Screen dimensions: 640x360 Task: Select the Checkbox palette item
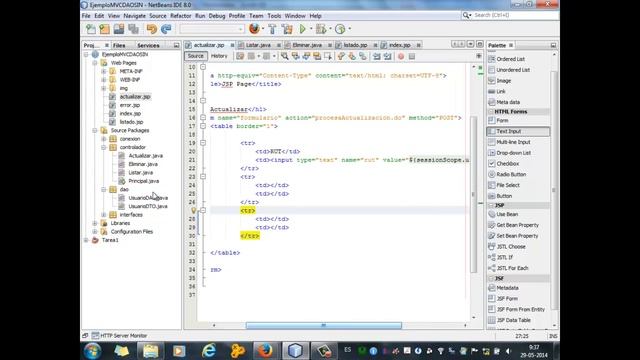click(507, 164)
